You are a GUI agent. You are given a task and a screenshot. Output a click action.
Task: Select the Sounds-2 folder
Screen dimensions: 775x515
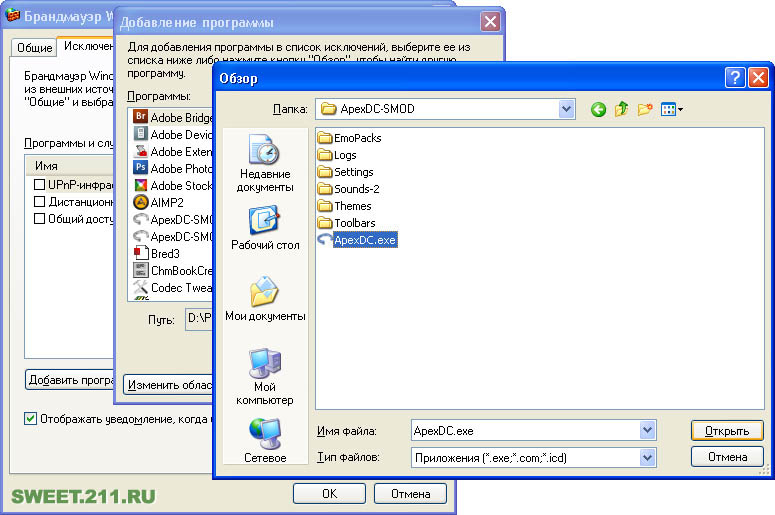tap(348, 189)
